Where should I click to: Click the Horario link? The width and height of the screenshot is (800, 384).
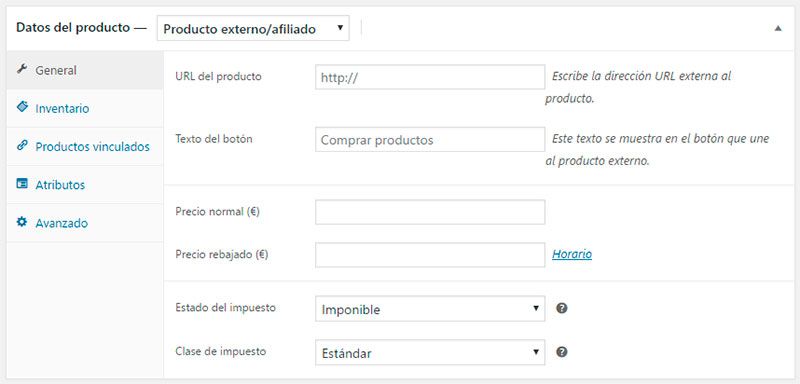tap(572, 254)
